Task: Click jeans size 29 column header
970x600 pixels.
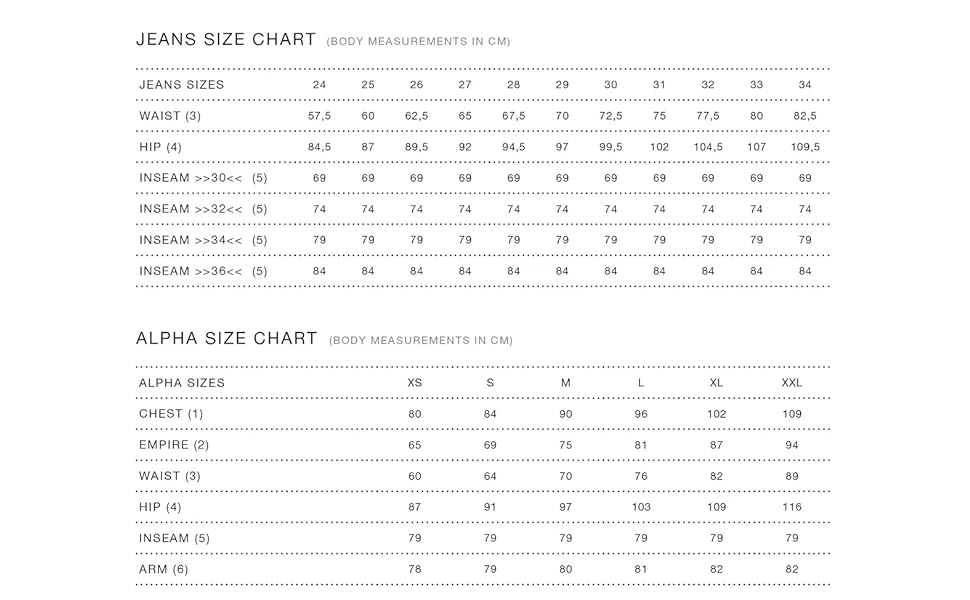Action: point(562,85)
